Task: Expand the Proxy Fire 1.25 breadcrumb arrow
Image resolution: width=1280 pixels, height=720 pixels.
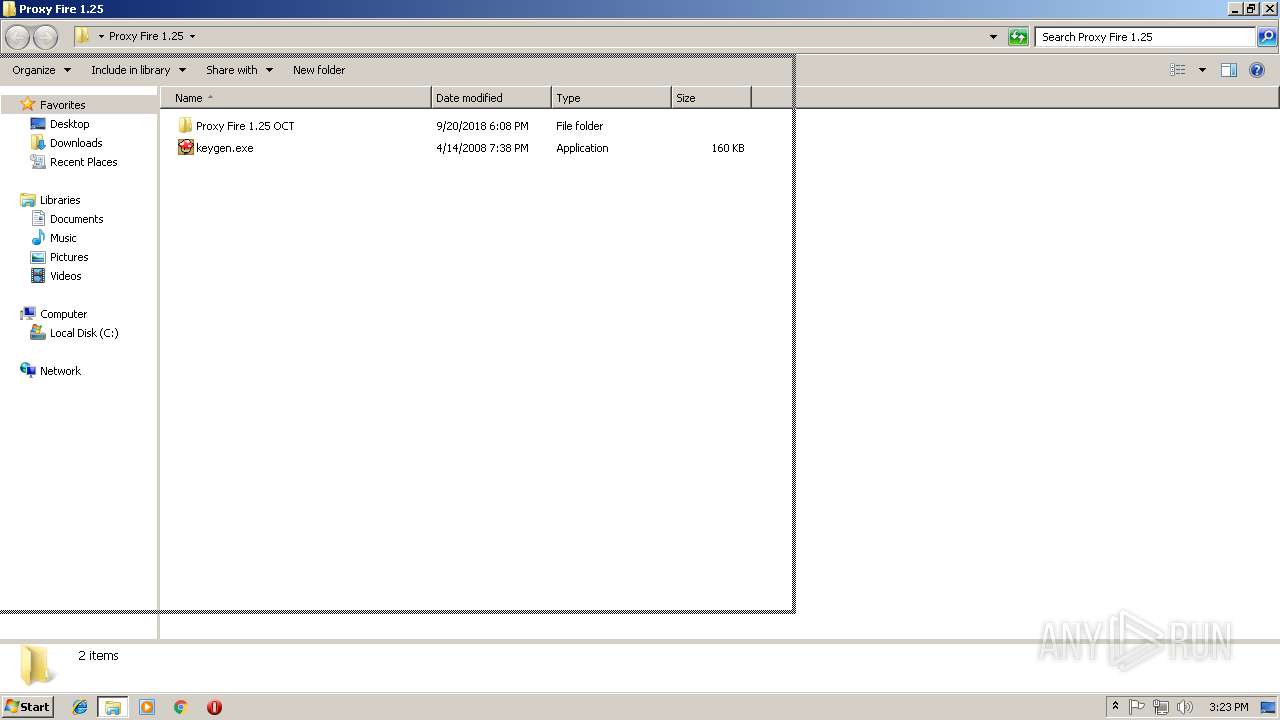Action: pyautogui.click(x=192, y=37)
